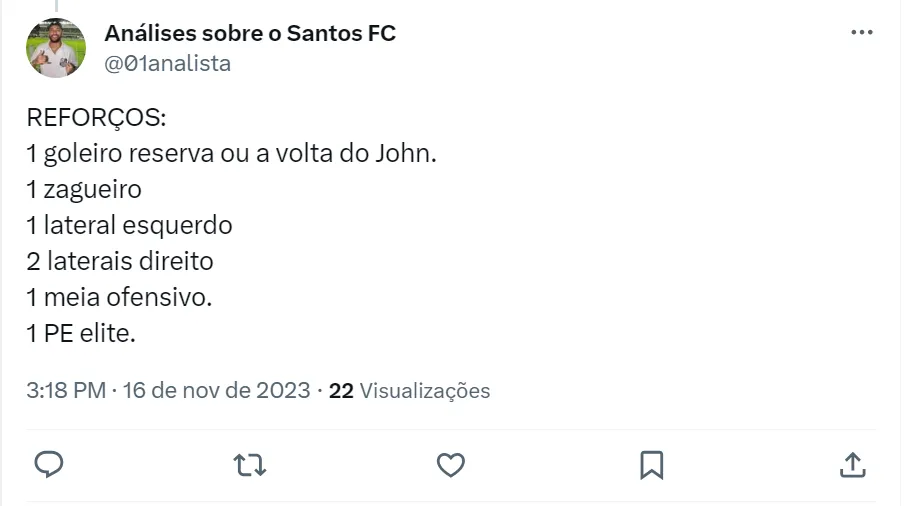
Task: Open the three-dot more options menu
Action: point(861,33)
